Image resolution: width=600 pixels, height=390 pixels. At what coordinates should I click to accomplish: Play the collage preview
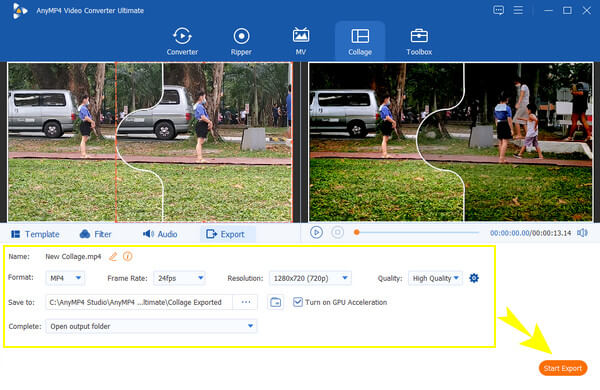pyautogui.click(x=316, y=232)
